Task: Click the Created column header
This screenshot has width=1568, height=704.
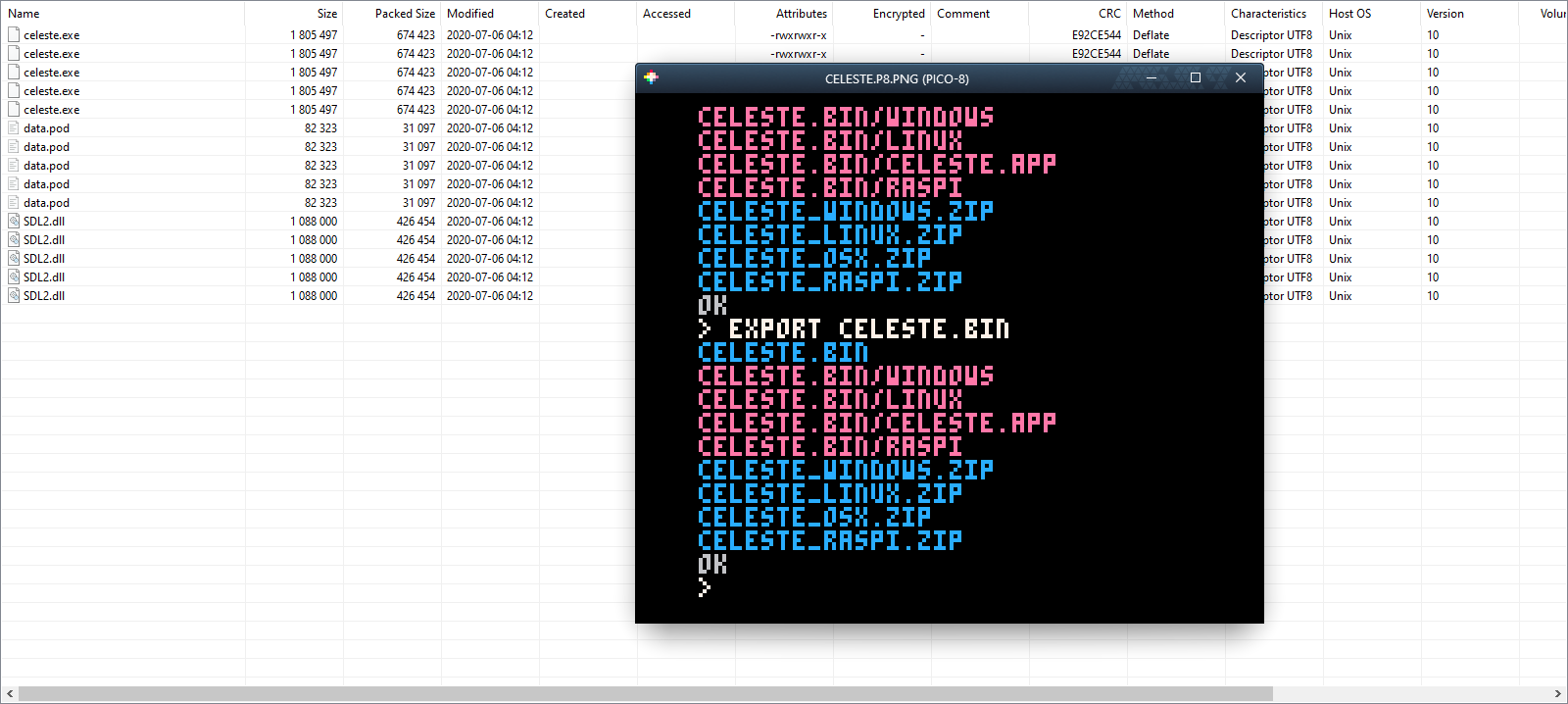Action: (x=588, y=14)
